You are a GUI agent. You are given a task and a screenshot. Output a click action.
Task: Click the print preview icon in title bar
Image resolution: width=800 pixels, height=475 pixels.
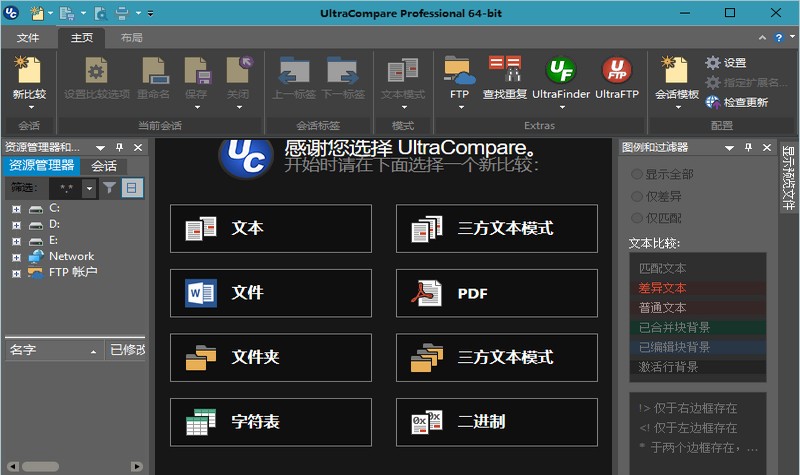pyautogui.click(x=101, y=13)
